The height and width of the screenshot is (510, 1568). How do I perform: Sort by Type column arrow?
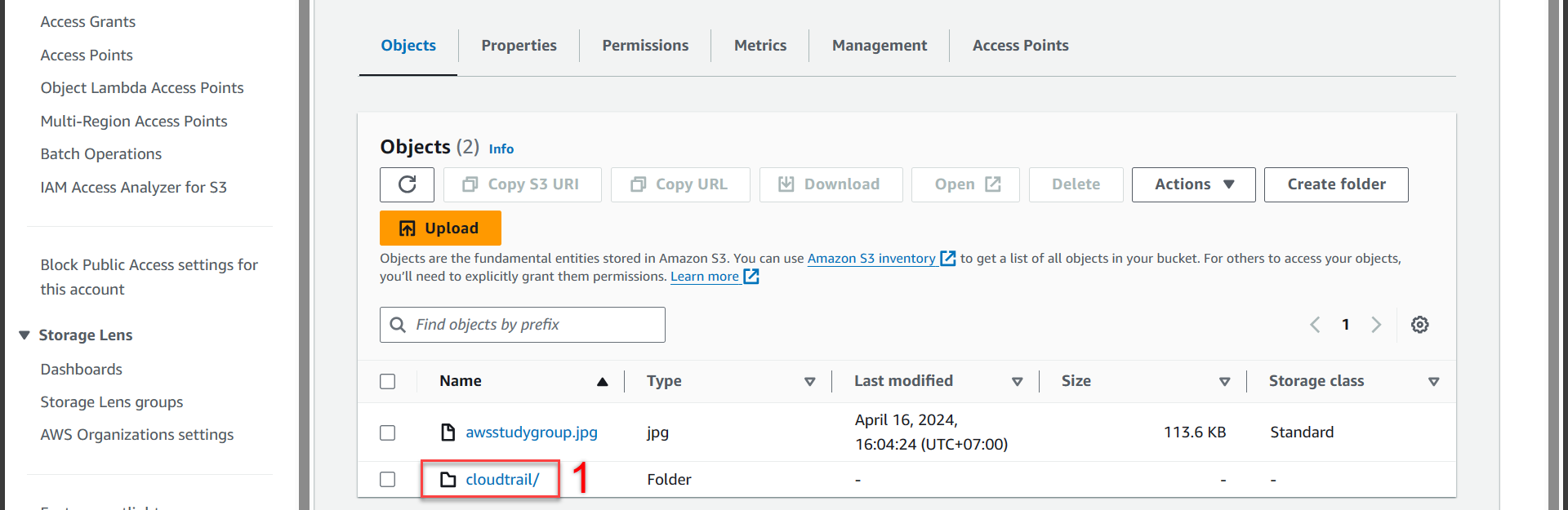click(x=809, y=382)
